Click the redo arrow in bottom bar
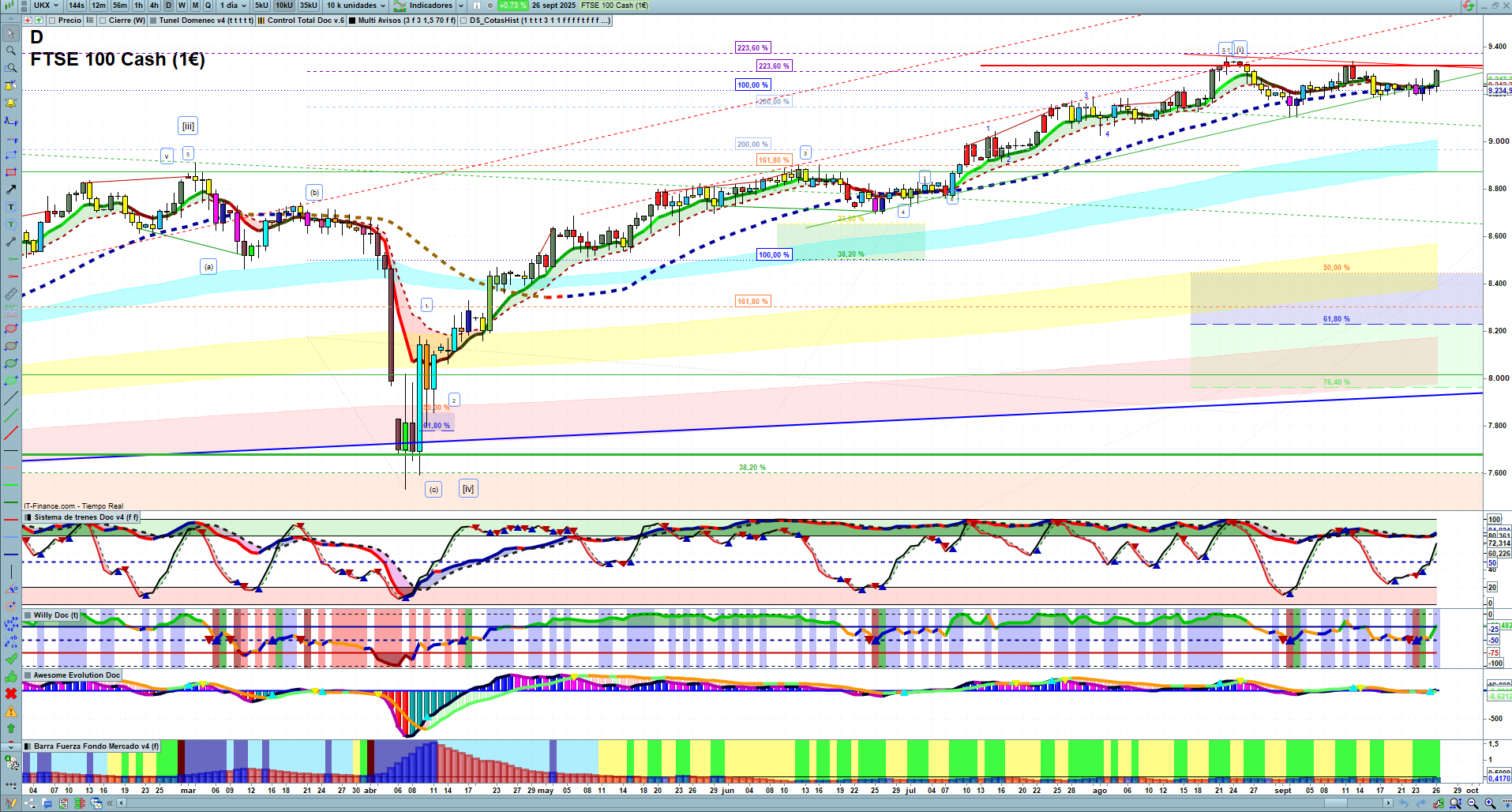This screenshot has width=1512, height=812. pos(1422,803)
